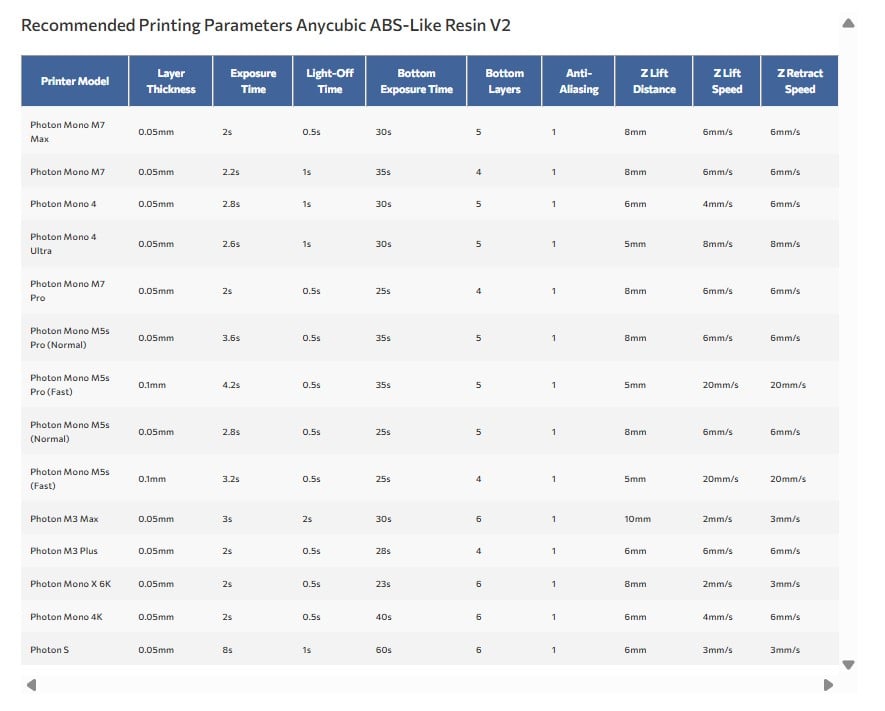Select the Light-Off Time header cell
Viewport: 885px width, 711px height.
coord(330,81)
